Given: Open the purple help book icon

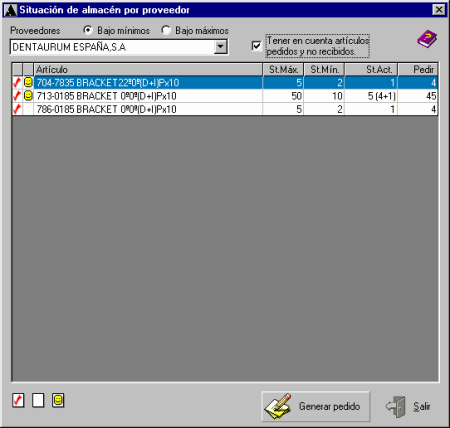Looking at the screenshot, I should point(427,39).
